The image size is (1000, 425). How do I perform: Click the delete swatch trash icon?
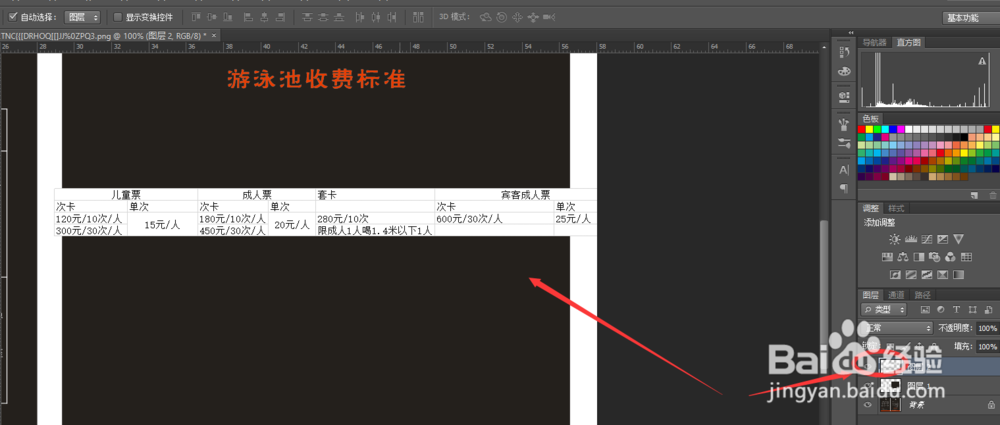[992, 195]
